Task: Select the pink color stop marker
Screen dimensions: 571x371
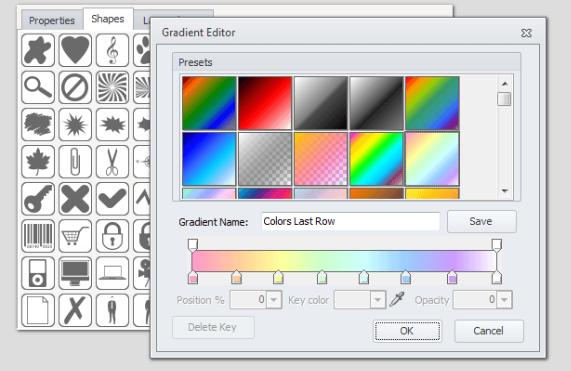Action: 193,278
